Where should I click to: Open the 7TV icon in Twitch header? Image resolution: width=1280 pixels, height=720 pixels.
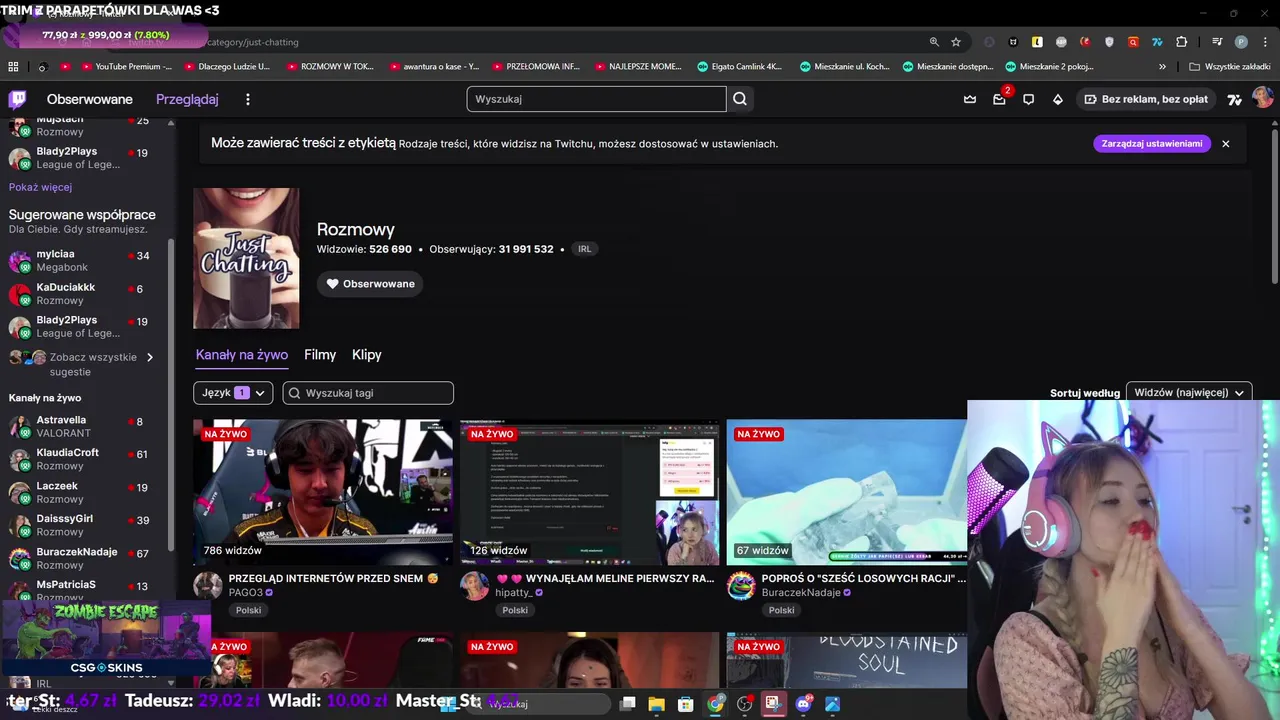tap(1235, 99)
